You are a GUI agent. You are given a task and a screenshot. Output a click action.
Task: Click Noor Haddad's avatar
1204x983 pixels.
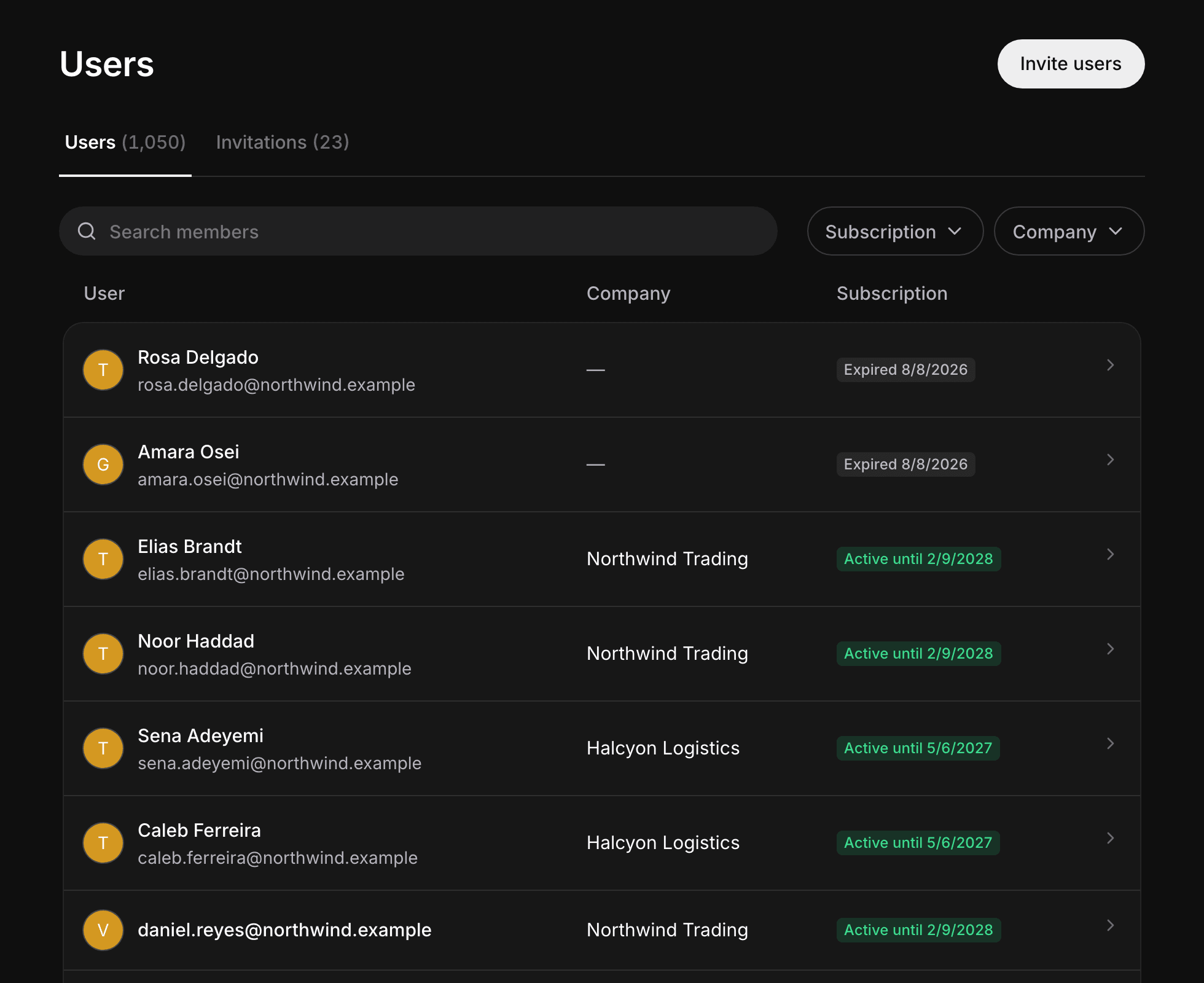tap(103, 654)
